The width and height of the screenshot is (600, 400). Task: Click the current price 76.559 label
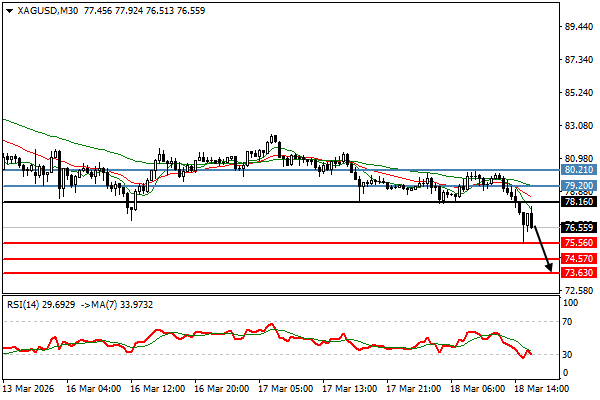578,227
